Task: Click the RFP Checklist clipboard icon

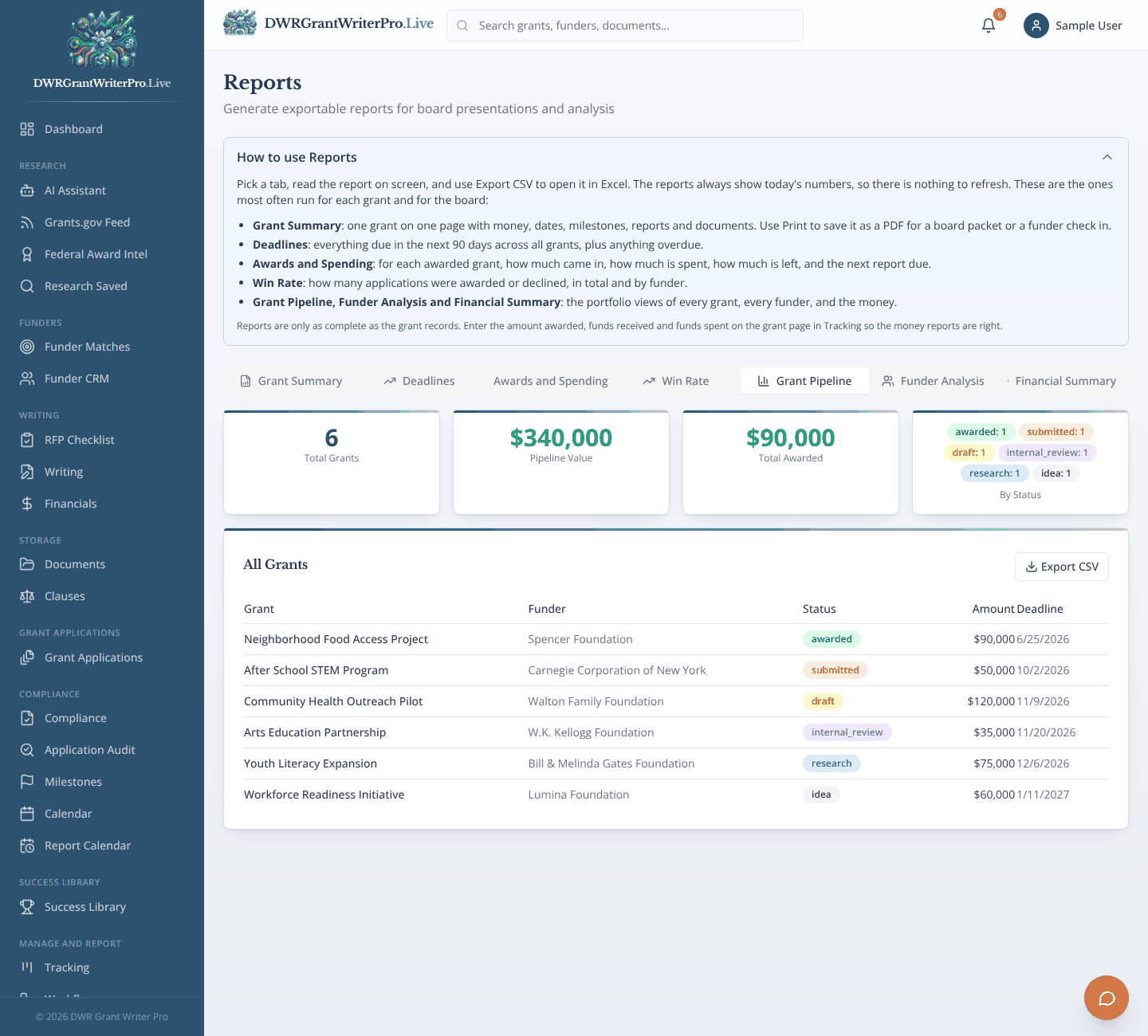Action: [x=27, y=440]
